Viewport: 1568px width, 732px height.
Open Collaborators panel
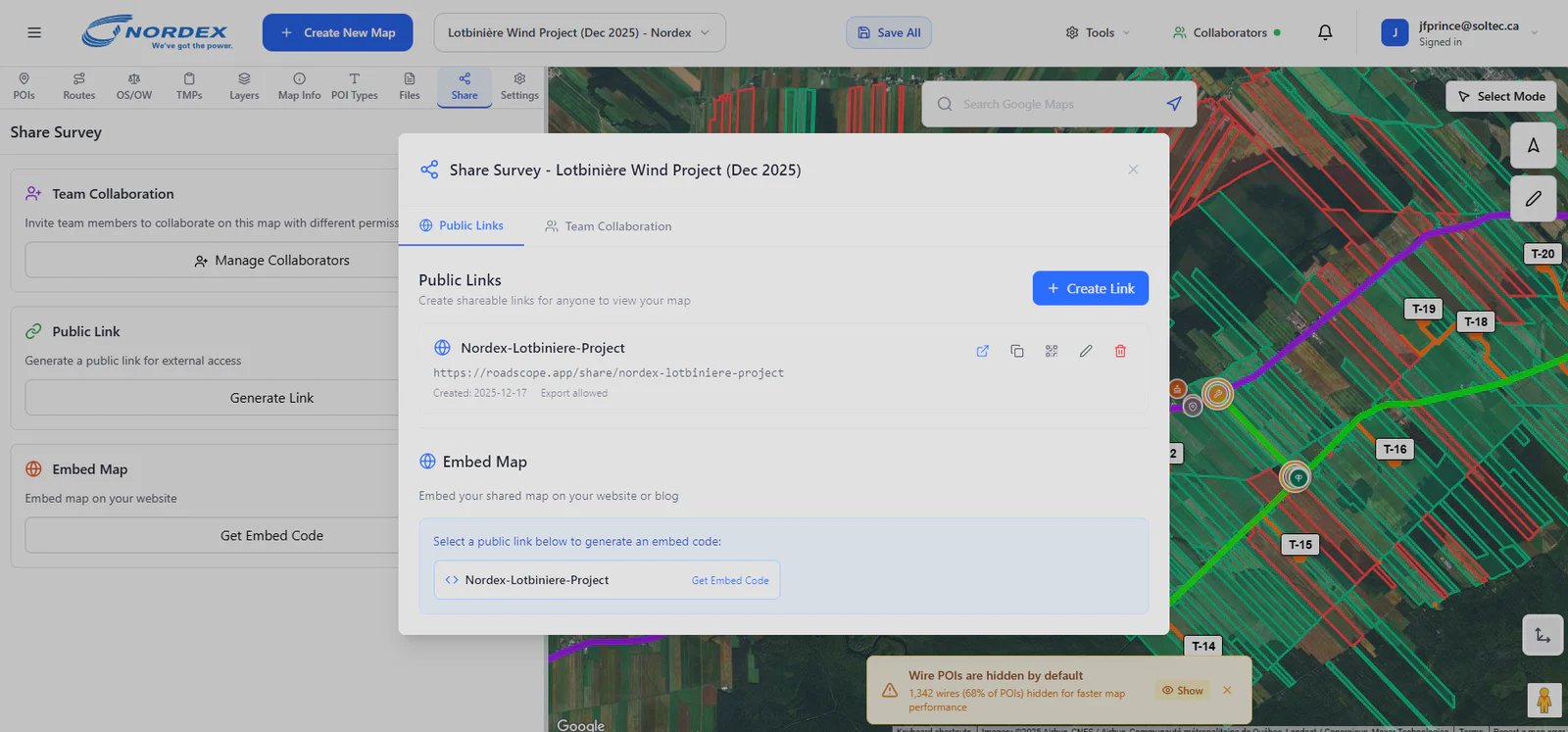point(1227,32)
